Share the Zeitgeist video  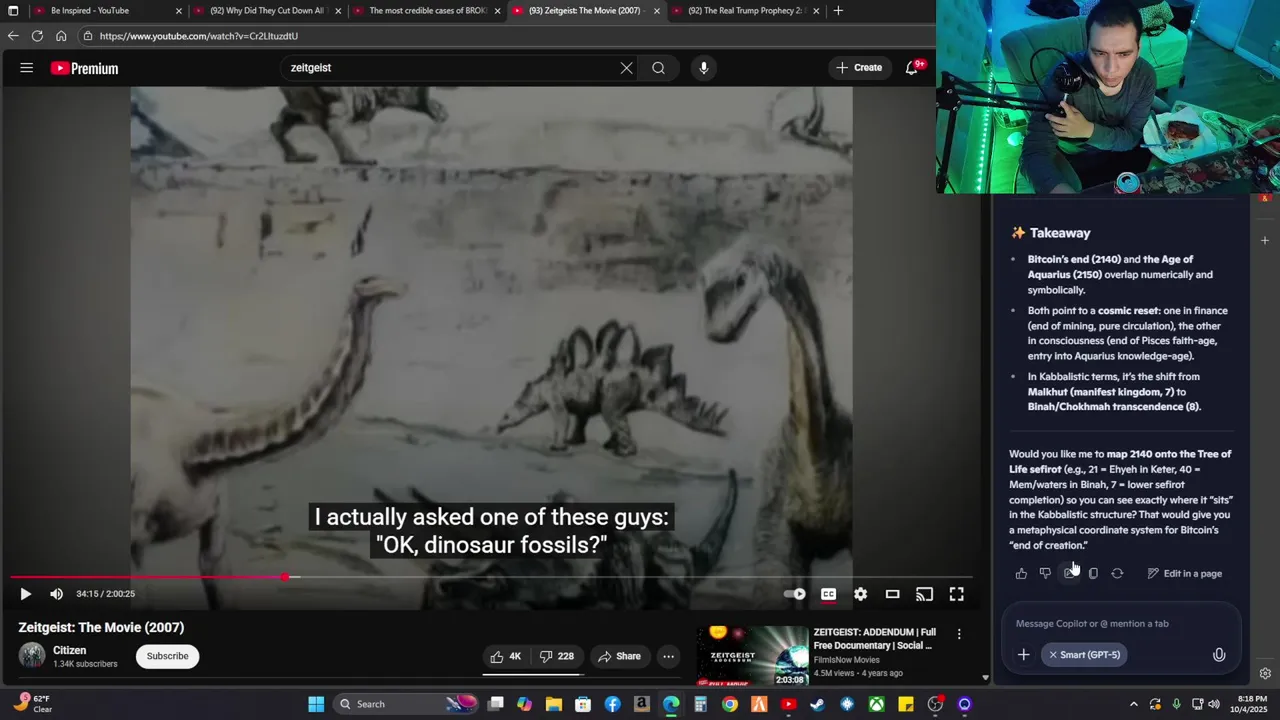(619, 656)
